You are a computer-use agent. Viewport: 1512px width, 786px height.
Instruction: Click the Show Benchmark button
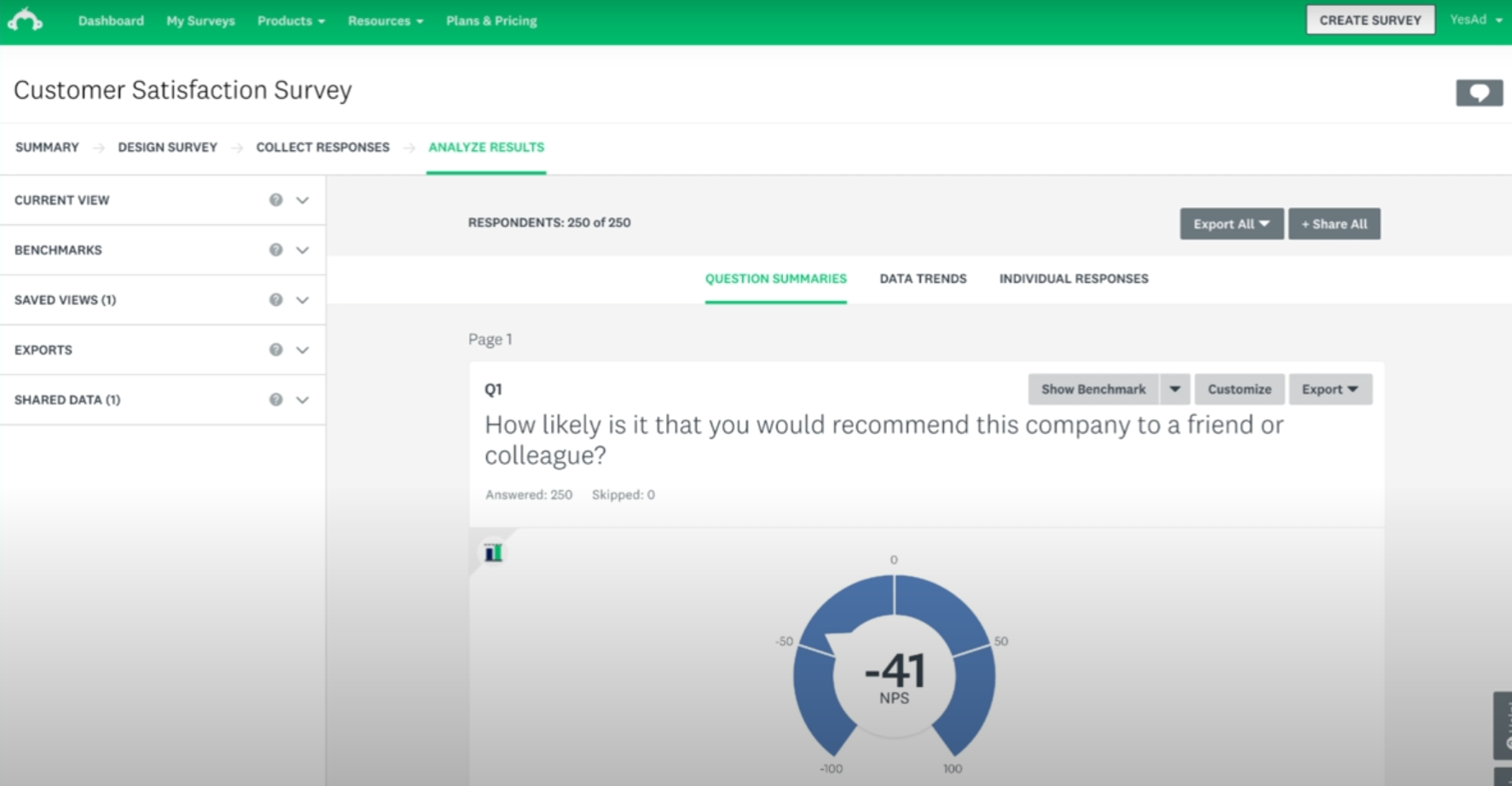(1093, 389)
